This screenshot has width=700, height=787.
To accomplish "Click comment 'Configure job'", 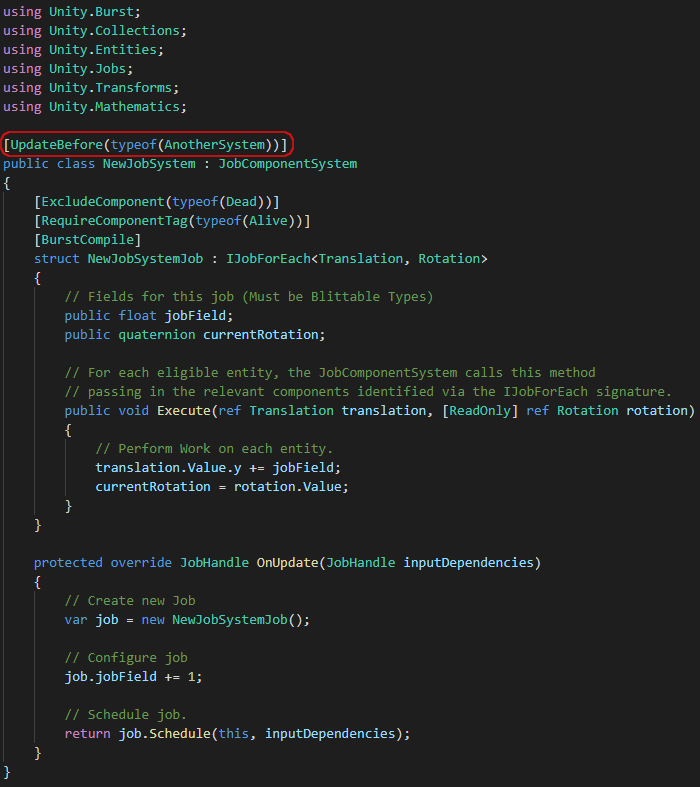I will pyautogui.click(x=126, y=658).
